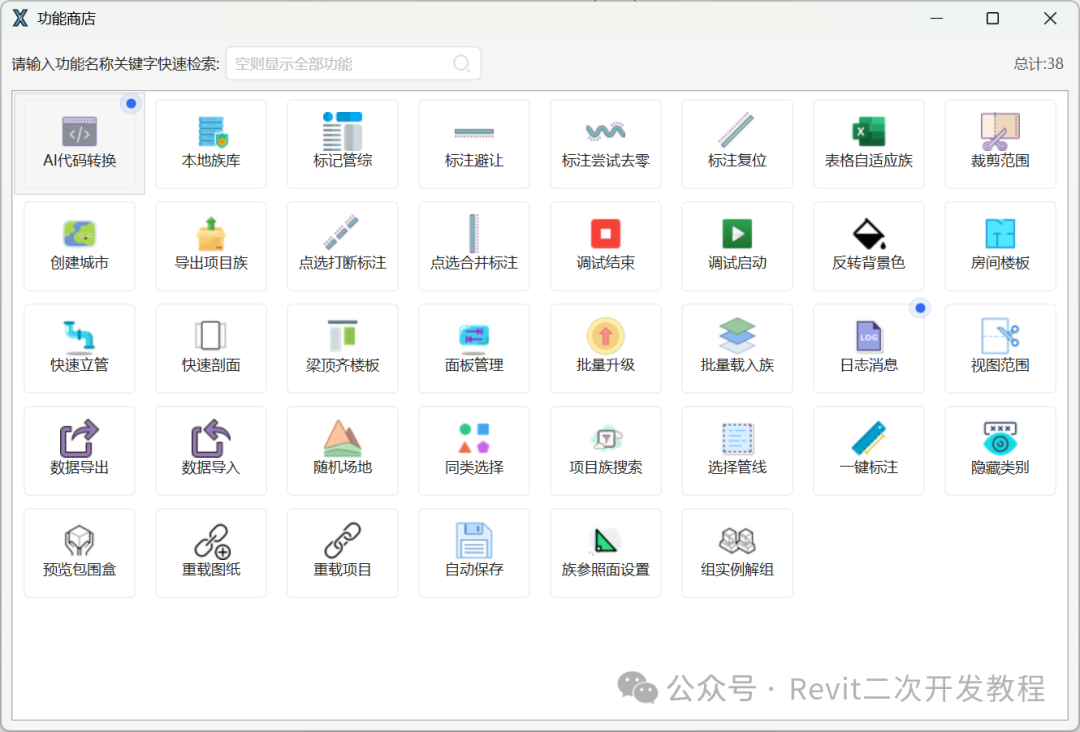1080x732 pixels.
Task: Click the magnifier search icon
Action: pos(461,64)
